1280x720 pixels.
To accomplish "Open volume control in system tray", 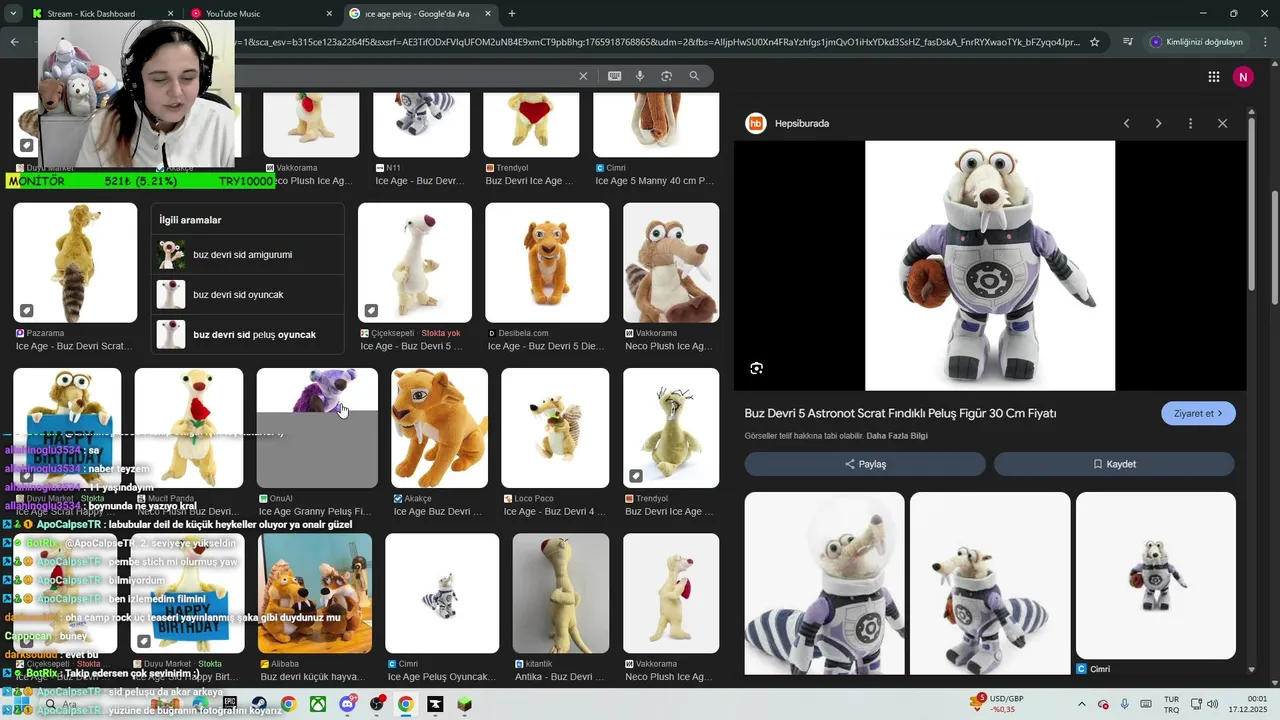I will tap(1212, 704).
